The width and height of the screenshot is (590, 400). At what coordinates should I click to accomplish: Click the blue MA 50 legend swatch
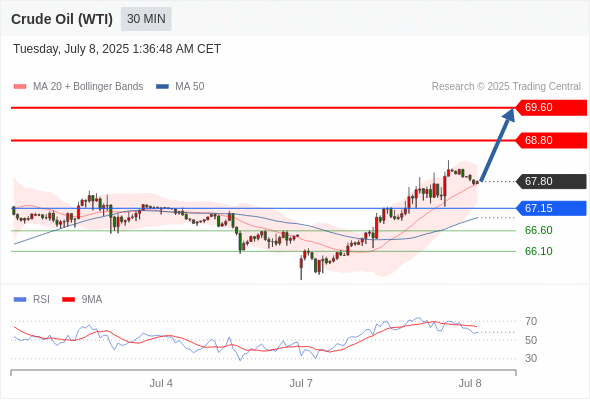click(x=162, y=87)
